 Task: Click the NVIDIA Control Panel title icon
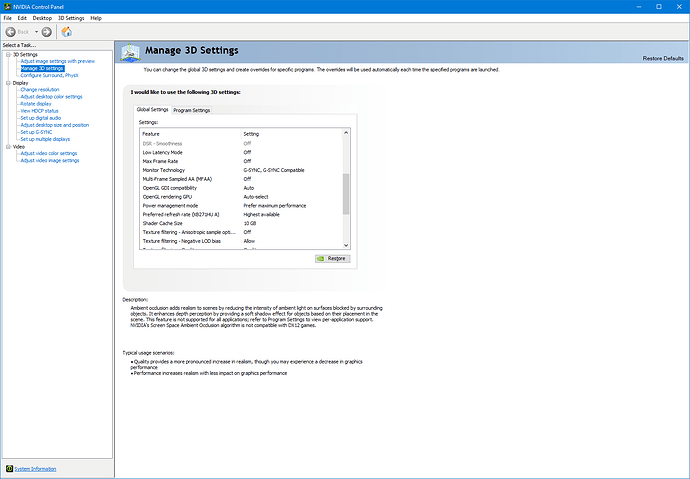(x=6, y=6)
